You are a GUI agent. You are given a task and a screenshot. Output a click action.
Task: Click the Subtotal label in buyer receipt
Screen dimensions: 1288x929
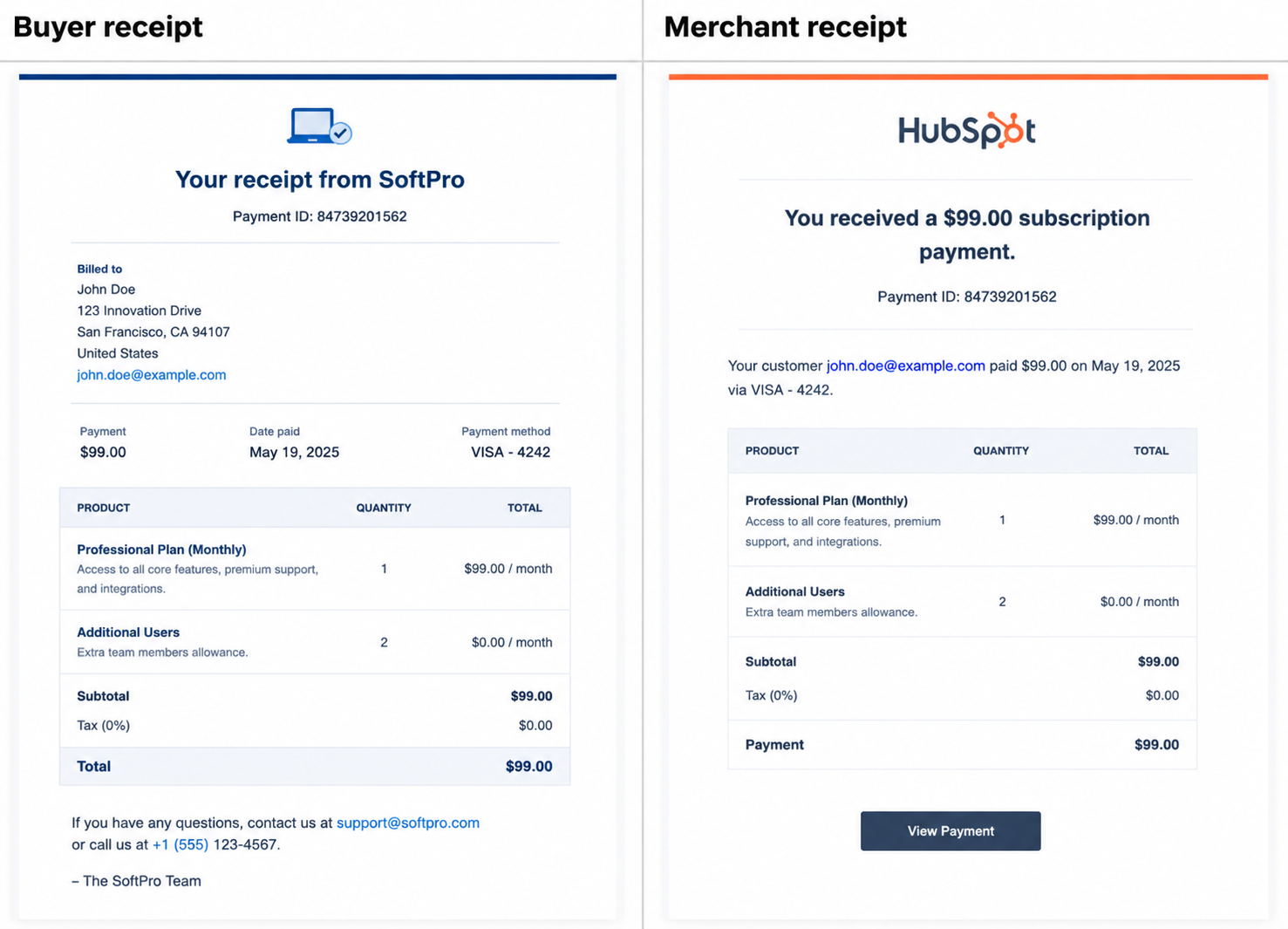click(103, 696)
